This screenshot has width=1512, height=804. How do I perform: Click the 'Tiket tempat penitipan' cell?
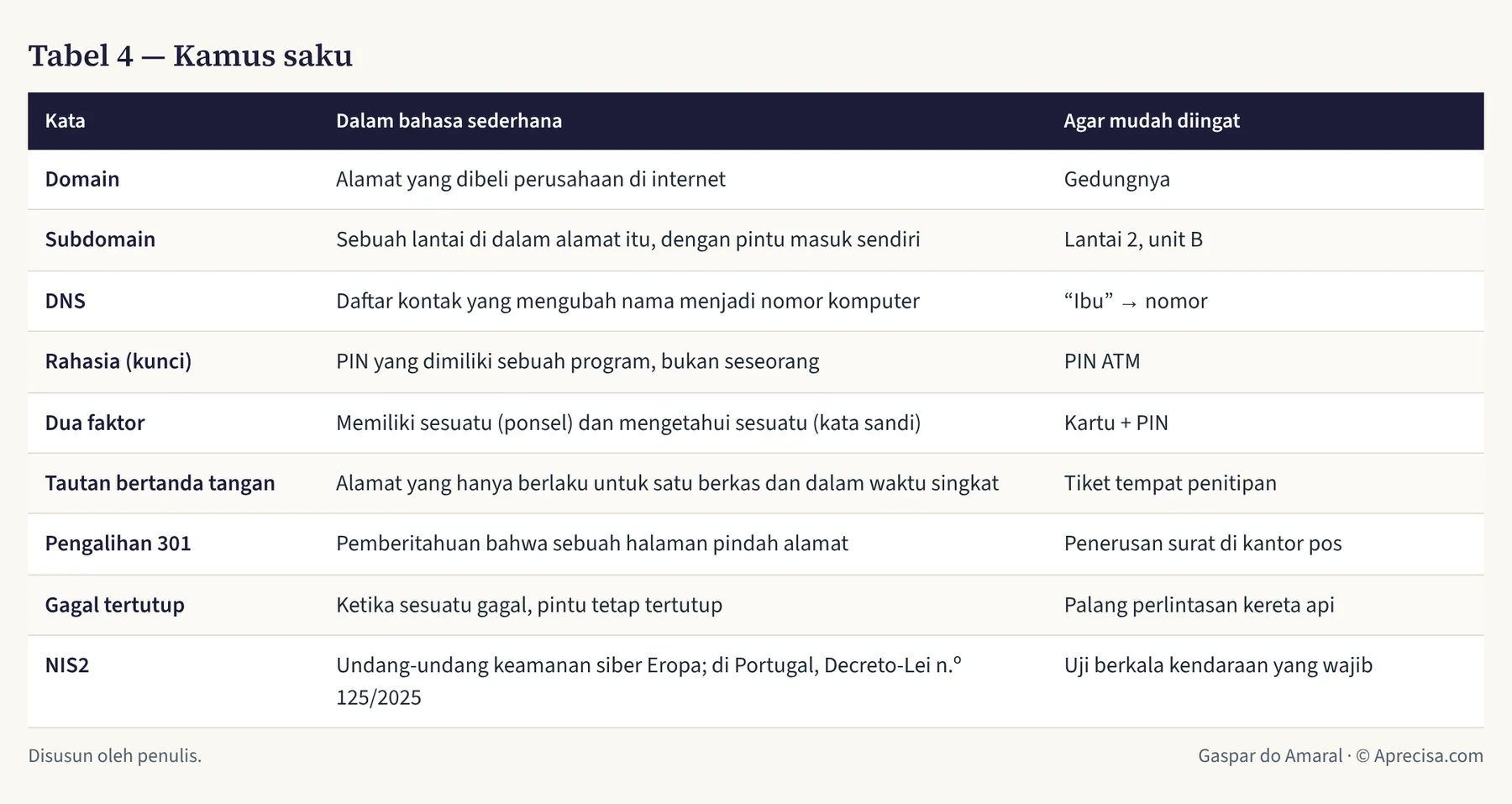coord(1170,483)
